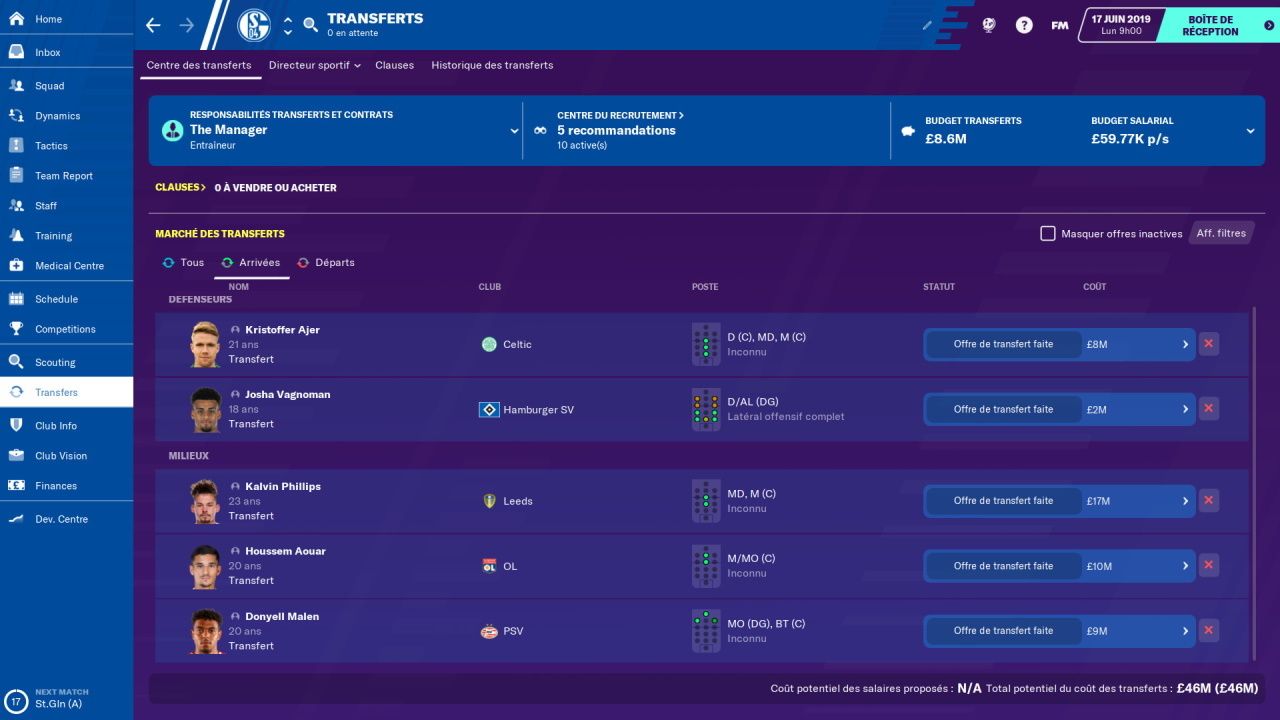The image size is (1280, 720).
Task: Click the Celtic club name
Action: tap(517, 344)
